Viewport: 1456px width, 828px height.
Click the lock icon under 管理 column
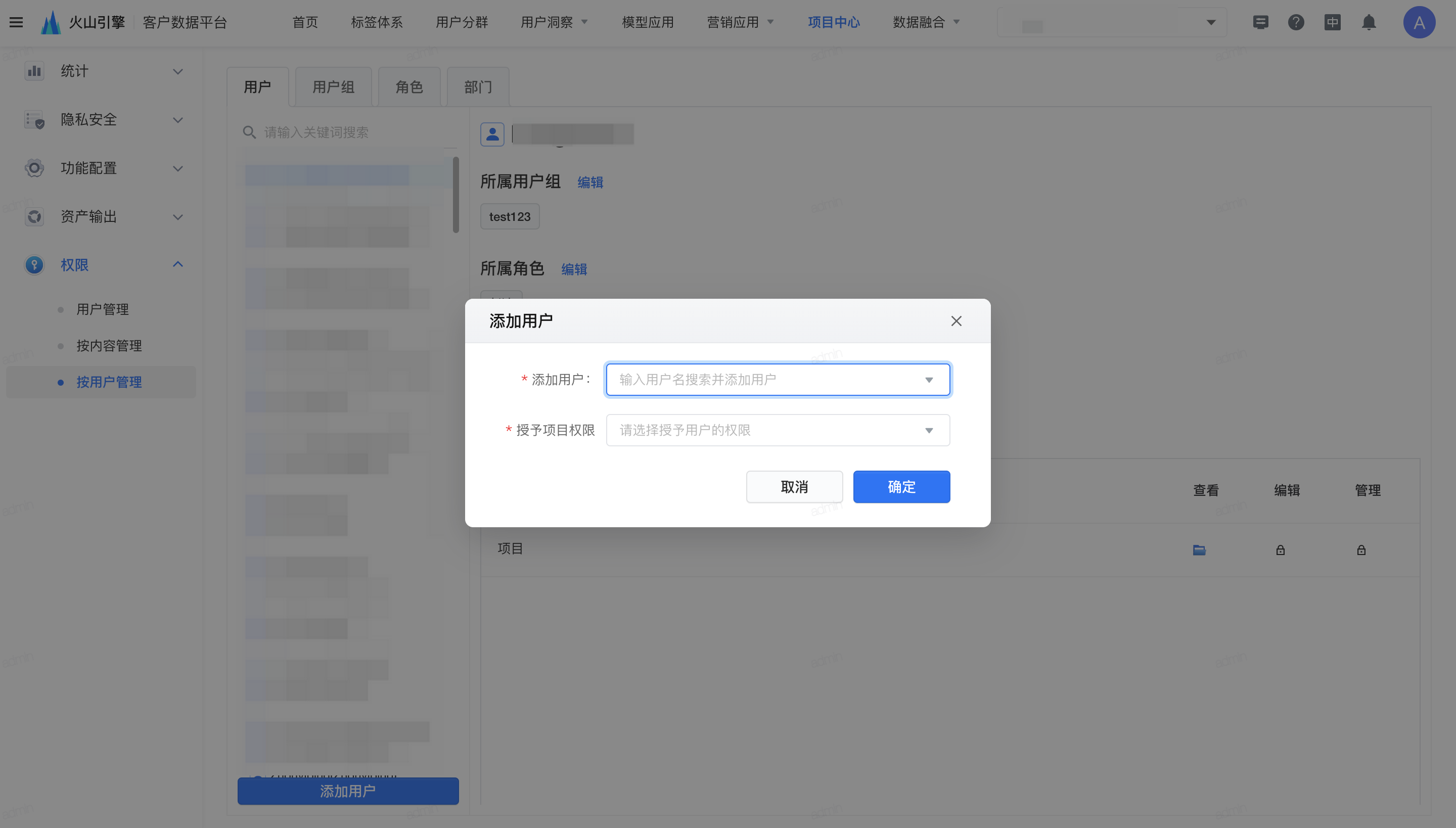(x=1361, y=550)
